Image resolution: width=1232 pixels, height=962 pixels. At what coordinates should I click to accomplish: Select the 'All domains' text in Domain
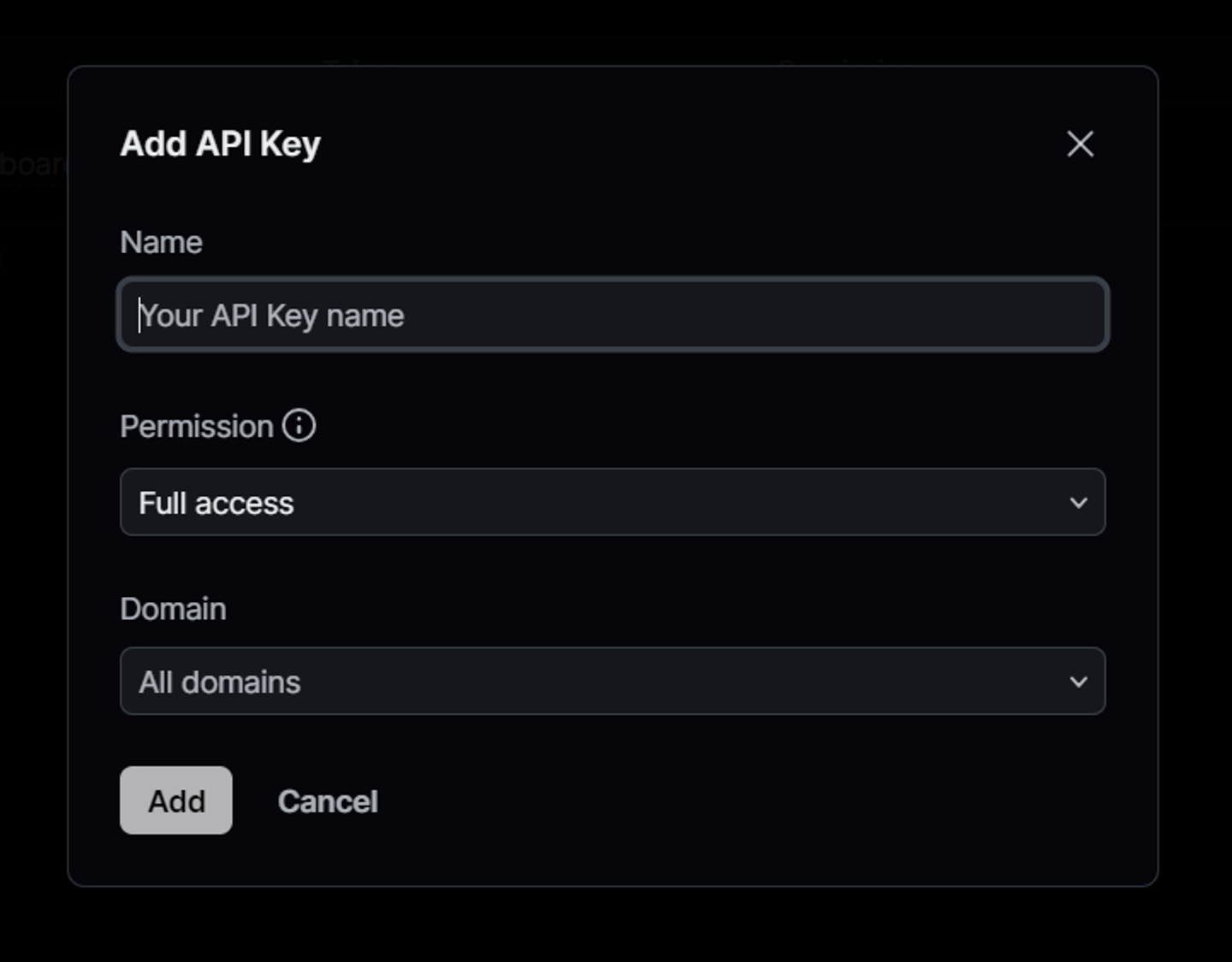(x=220, y=682)
